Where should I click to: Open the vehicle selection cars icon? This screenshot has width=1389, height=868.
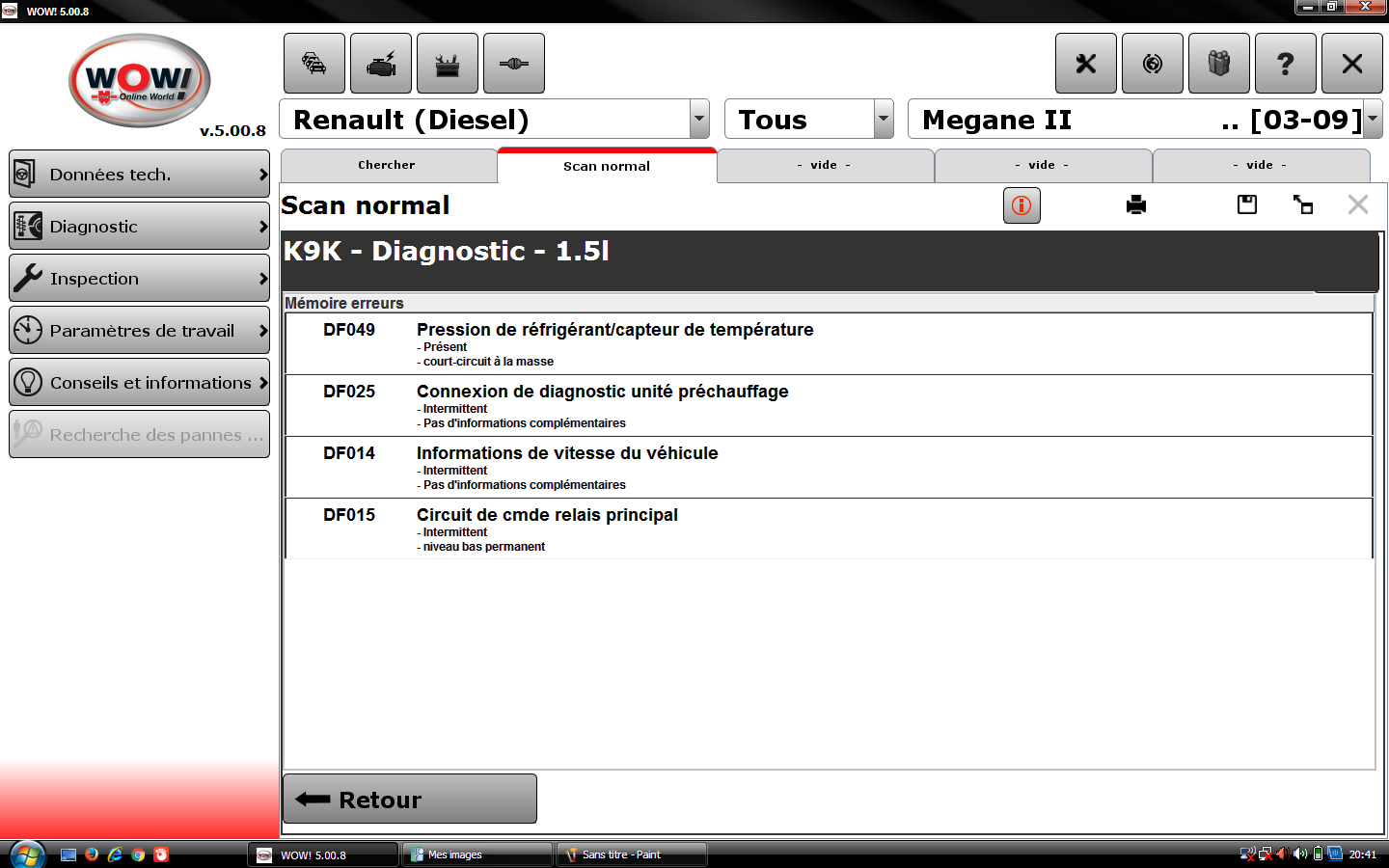314,64
